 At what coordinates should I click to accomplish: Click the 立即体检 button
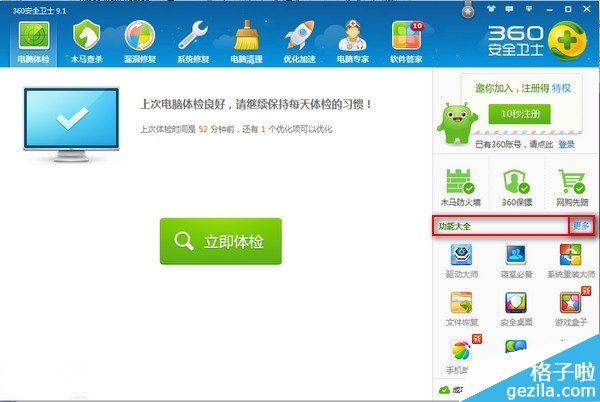pyautogui.click(x=221, y=241)
